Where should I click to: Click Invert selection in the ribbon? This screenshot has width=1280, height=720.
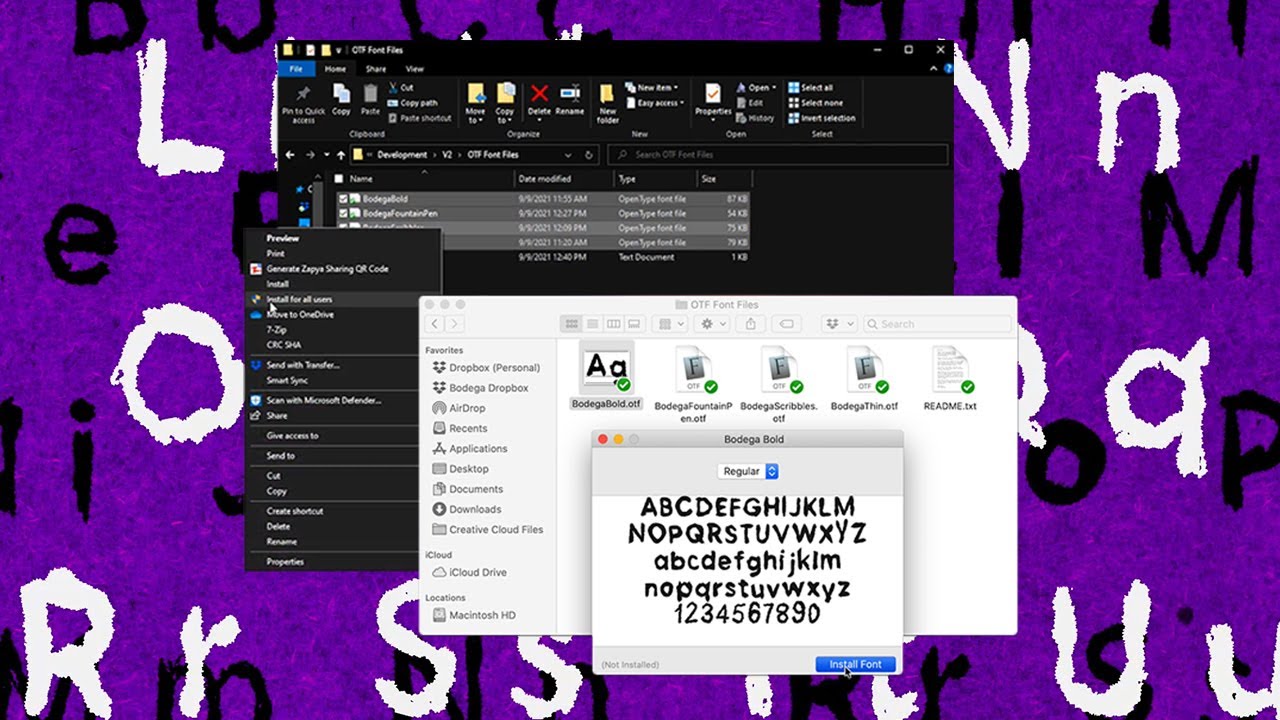pos(822,118)
